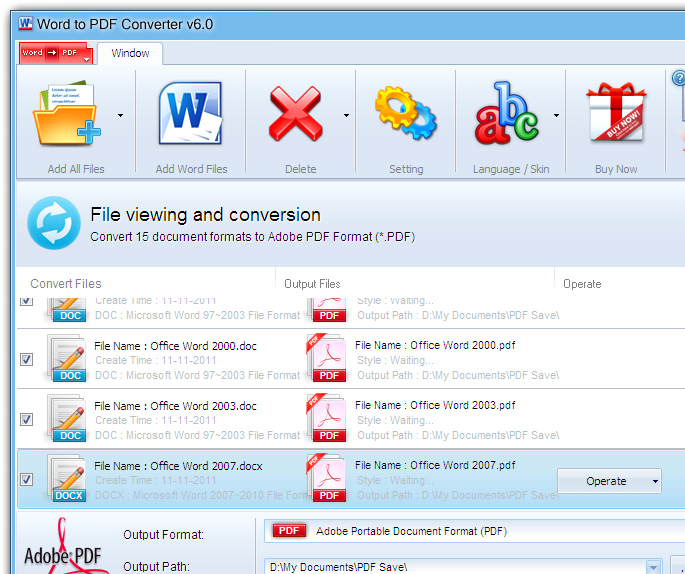Click the Add Word Files label
The width and height of the screenshot is (685, 574).
[x=191, y=169]
